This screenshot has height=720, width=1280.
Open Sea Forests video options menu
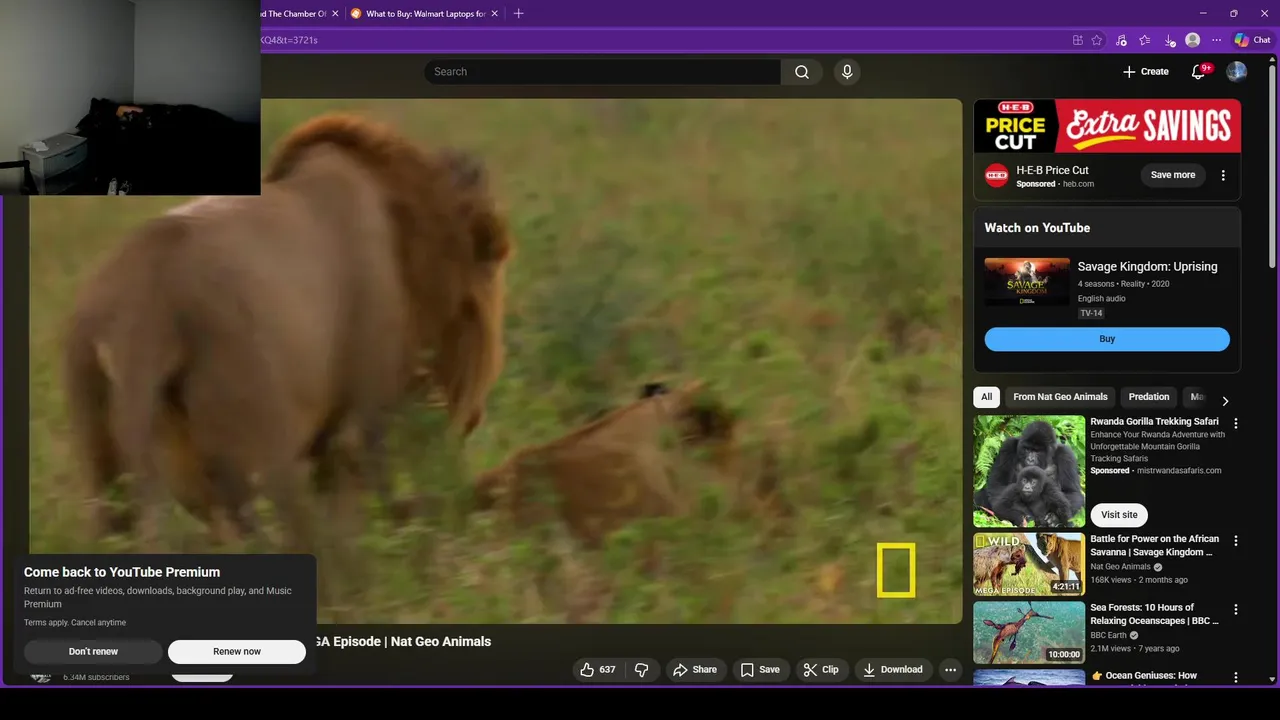1236,609
